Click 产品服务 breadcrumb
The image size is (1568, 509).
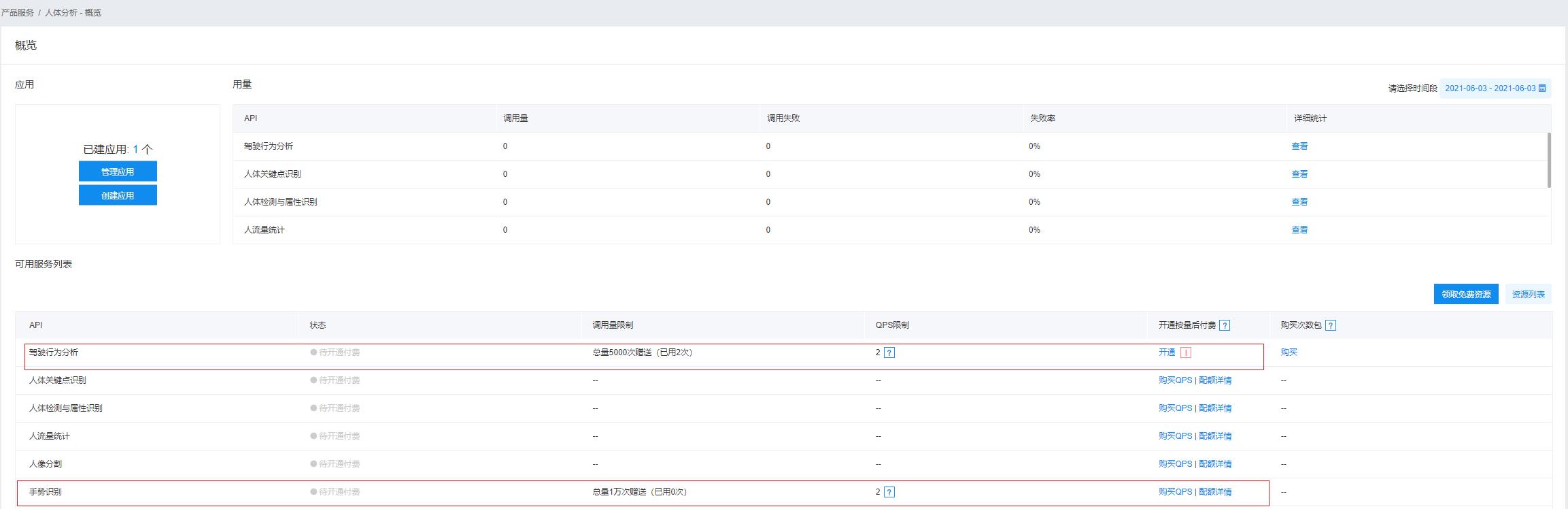pyautogui.click(x=18, y=13)
